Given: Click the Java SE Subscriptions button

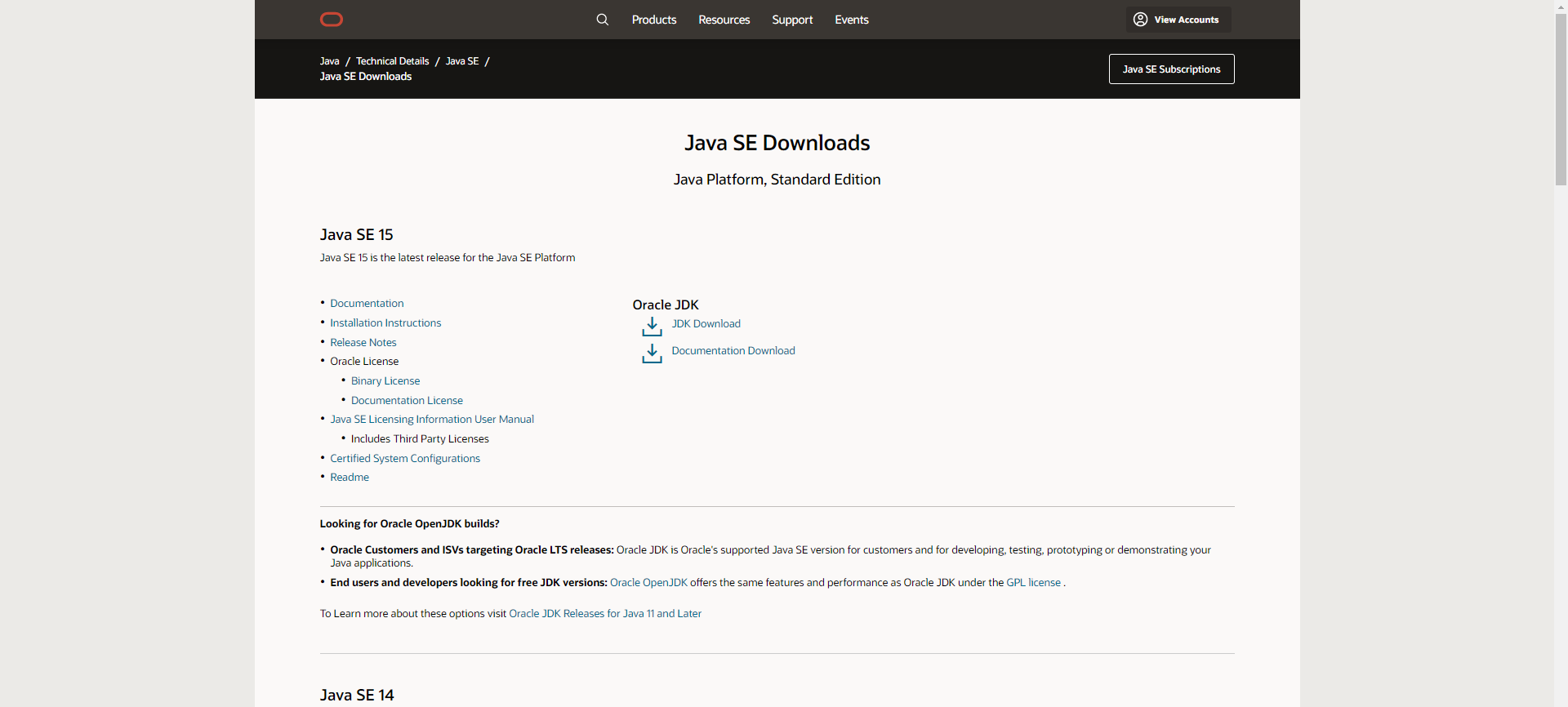Looking at the screenshot, I should pos(1172,69).
